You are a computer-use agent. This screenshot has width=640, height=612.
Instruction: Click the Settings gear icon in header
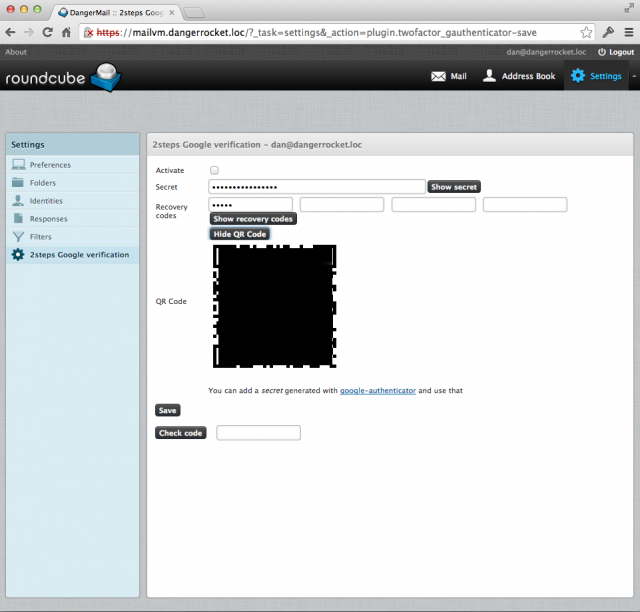(578, 76)
